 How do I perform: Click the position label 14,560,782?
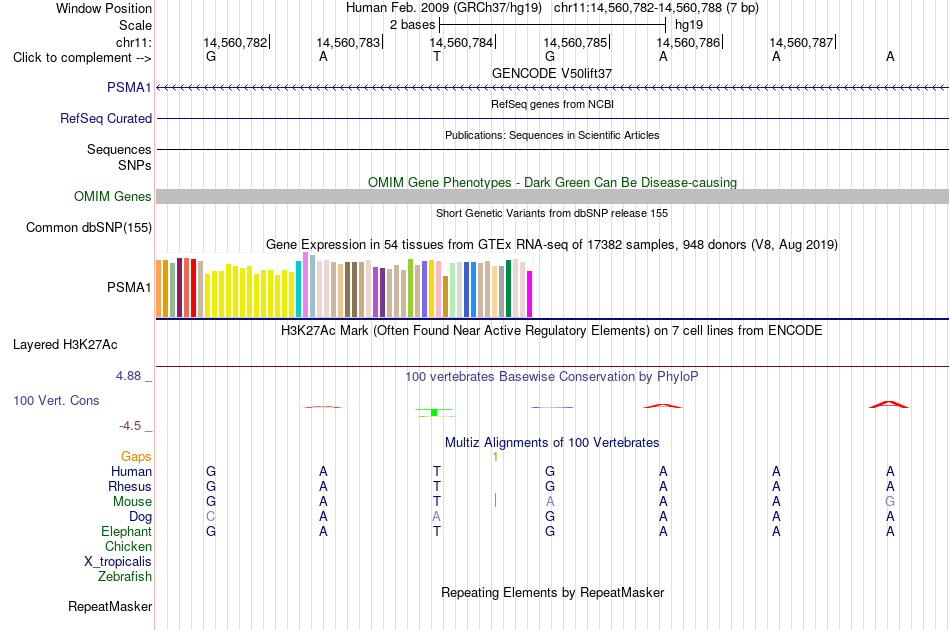point(235,42)
